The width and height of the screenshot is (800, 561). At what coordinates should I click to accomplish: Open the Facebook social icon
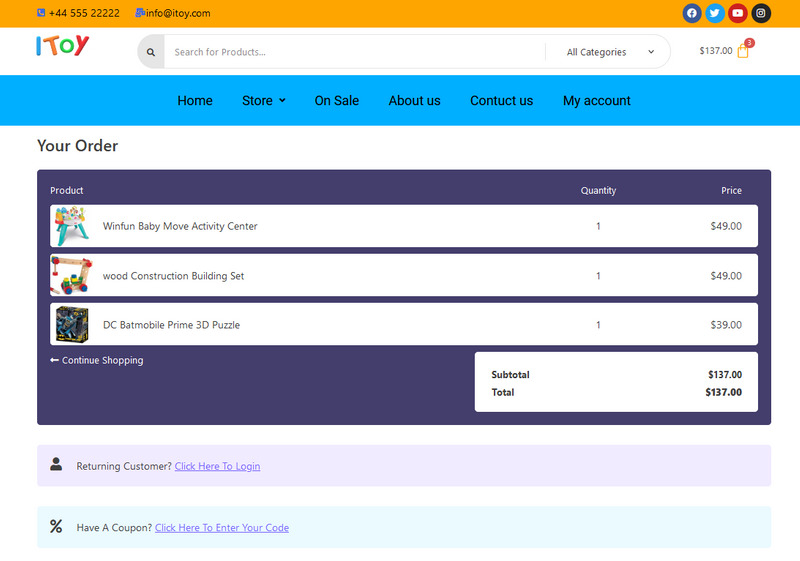pyautogui.click(x=691, y=13)
